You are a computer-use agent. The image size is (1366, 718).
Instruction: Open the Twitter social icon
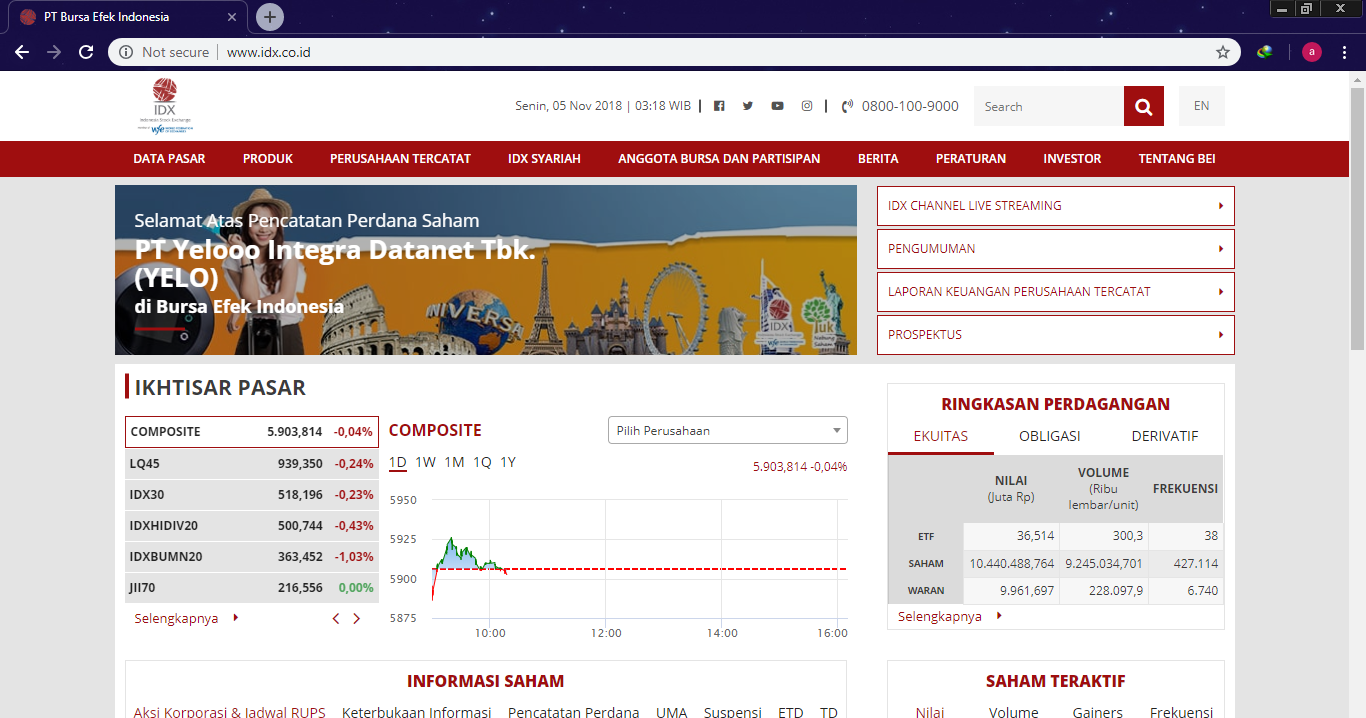click(748, 106)
